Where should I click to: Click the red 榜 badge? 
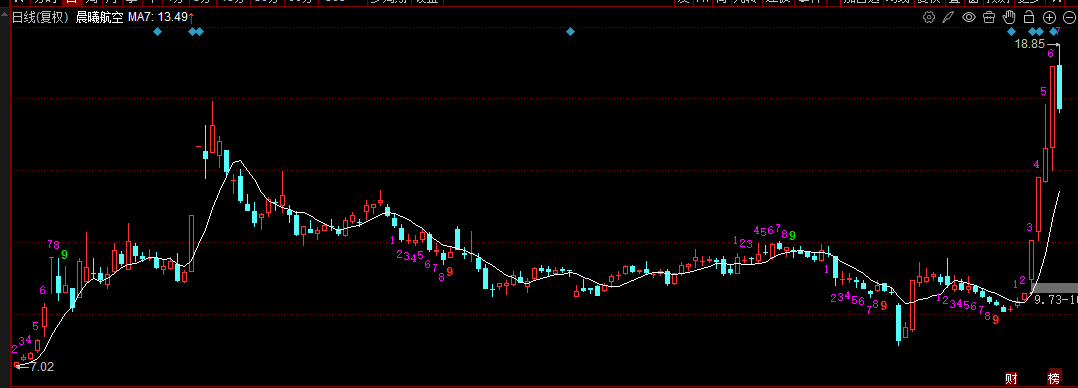click(1054, 378)
